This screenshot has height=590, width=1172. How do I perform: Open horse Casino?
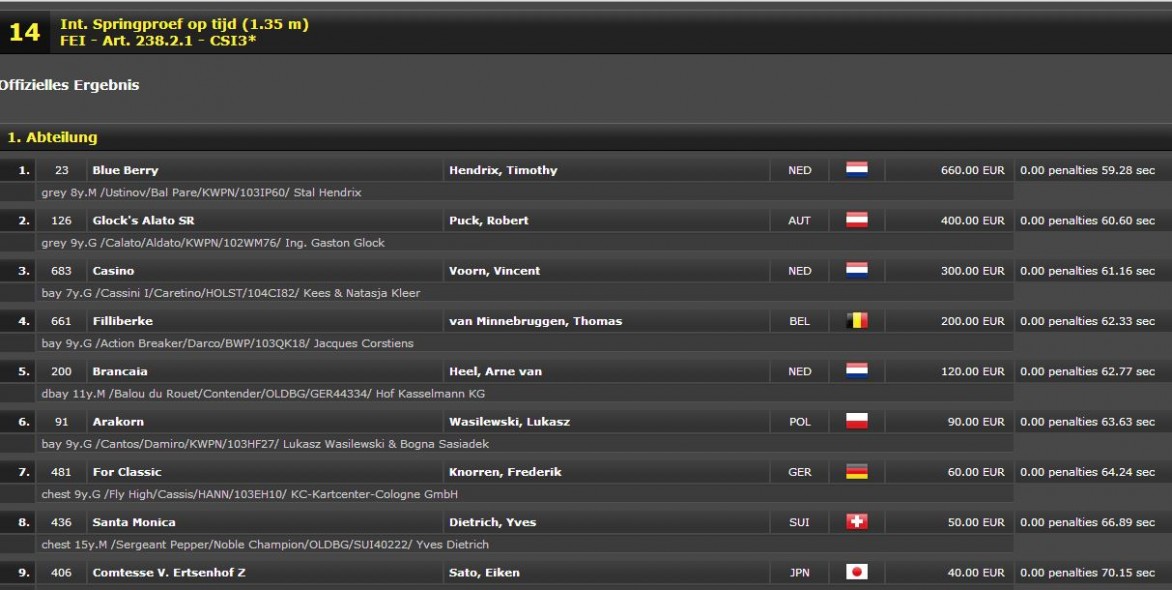(114, 271)
